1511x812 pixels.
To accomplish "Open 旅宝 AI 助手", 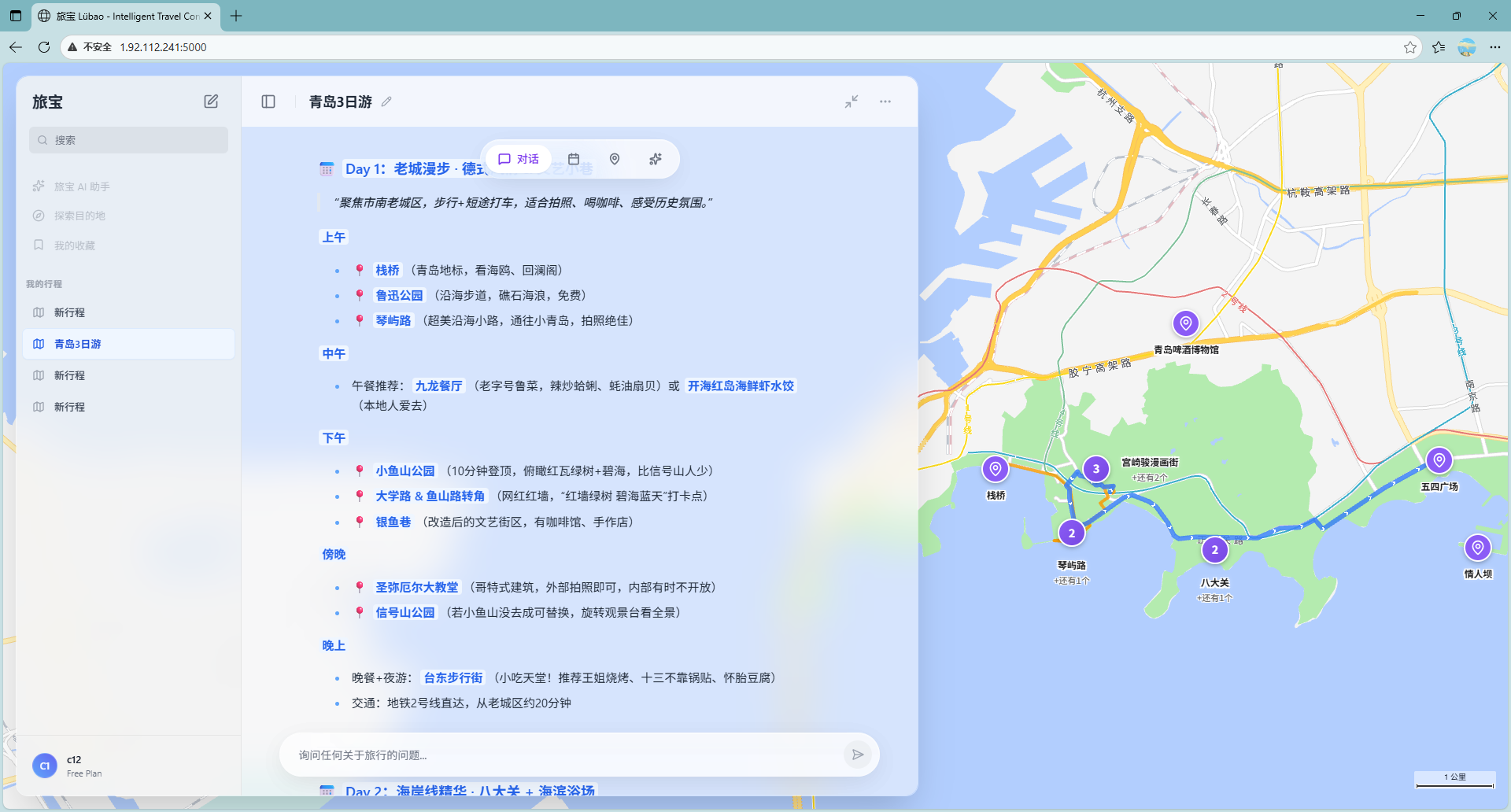I will tap(128, 186).
